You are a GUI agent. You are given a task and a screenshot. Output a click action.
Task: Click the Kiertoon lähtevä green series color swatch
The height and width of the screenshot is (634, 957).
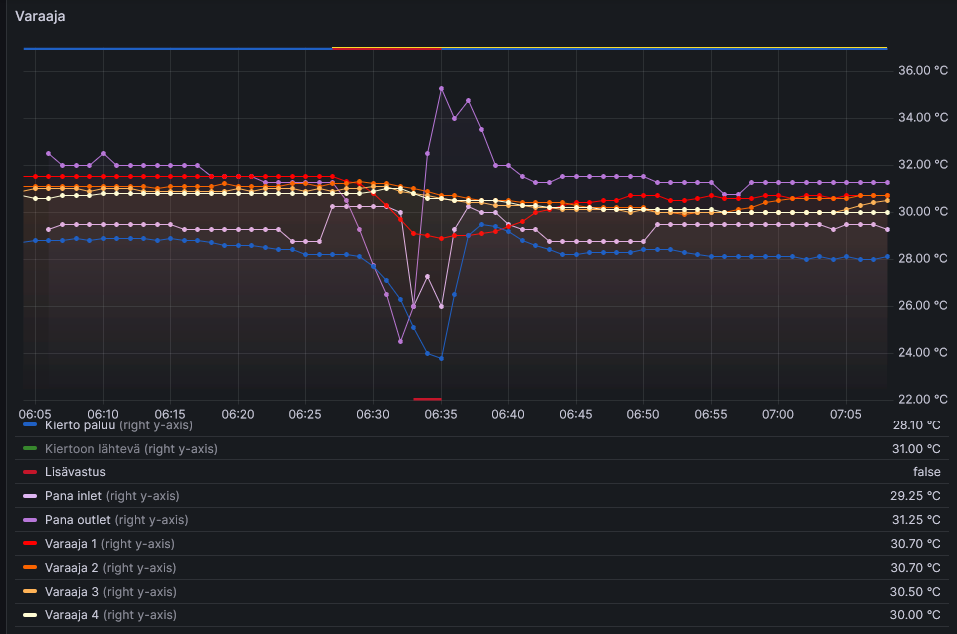click(x=30, y=449)
